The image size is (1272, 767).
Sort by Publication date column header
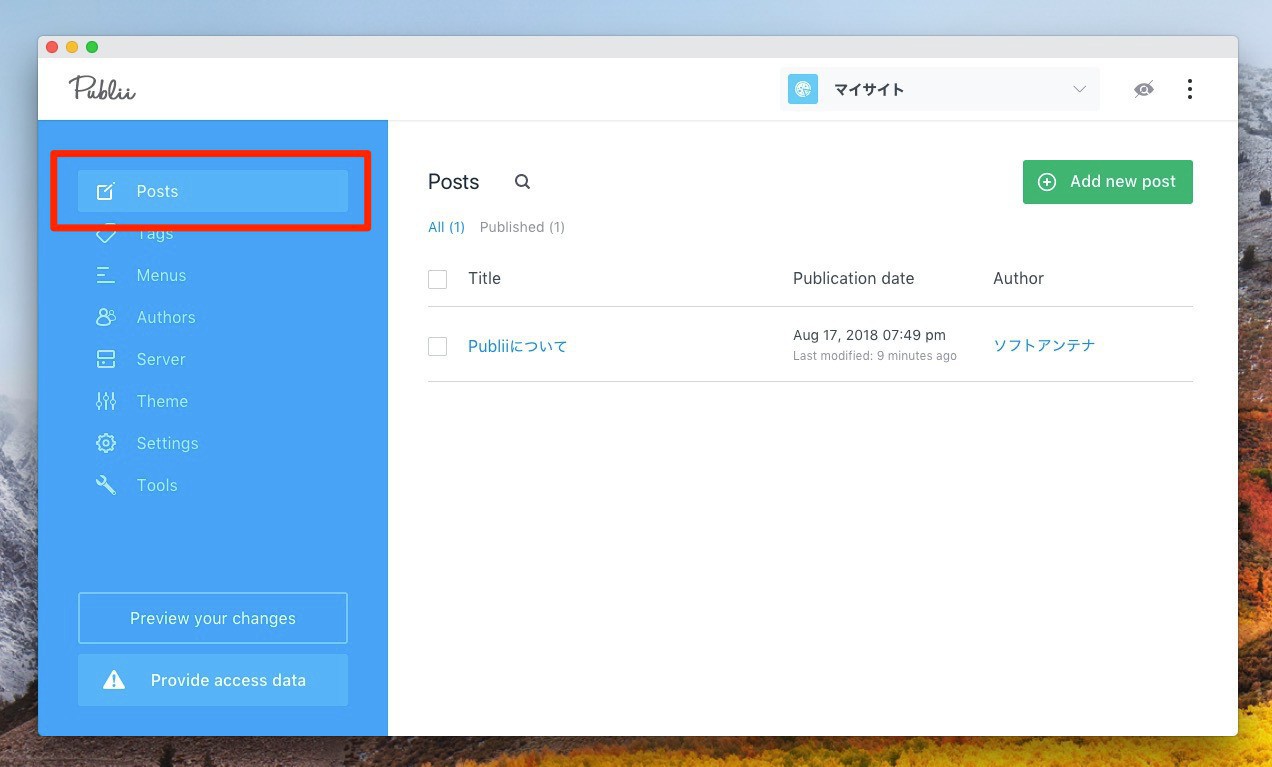853,278
